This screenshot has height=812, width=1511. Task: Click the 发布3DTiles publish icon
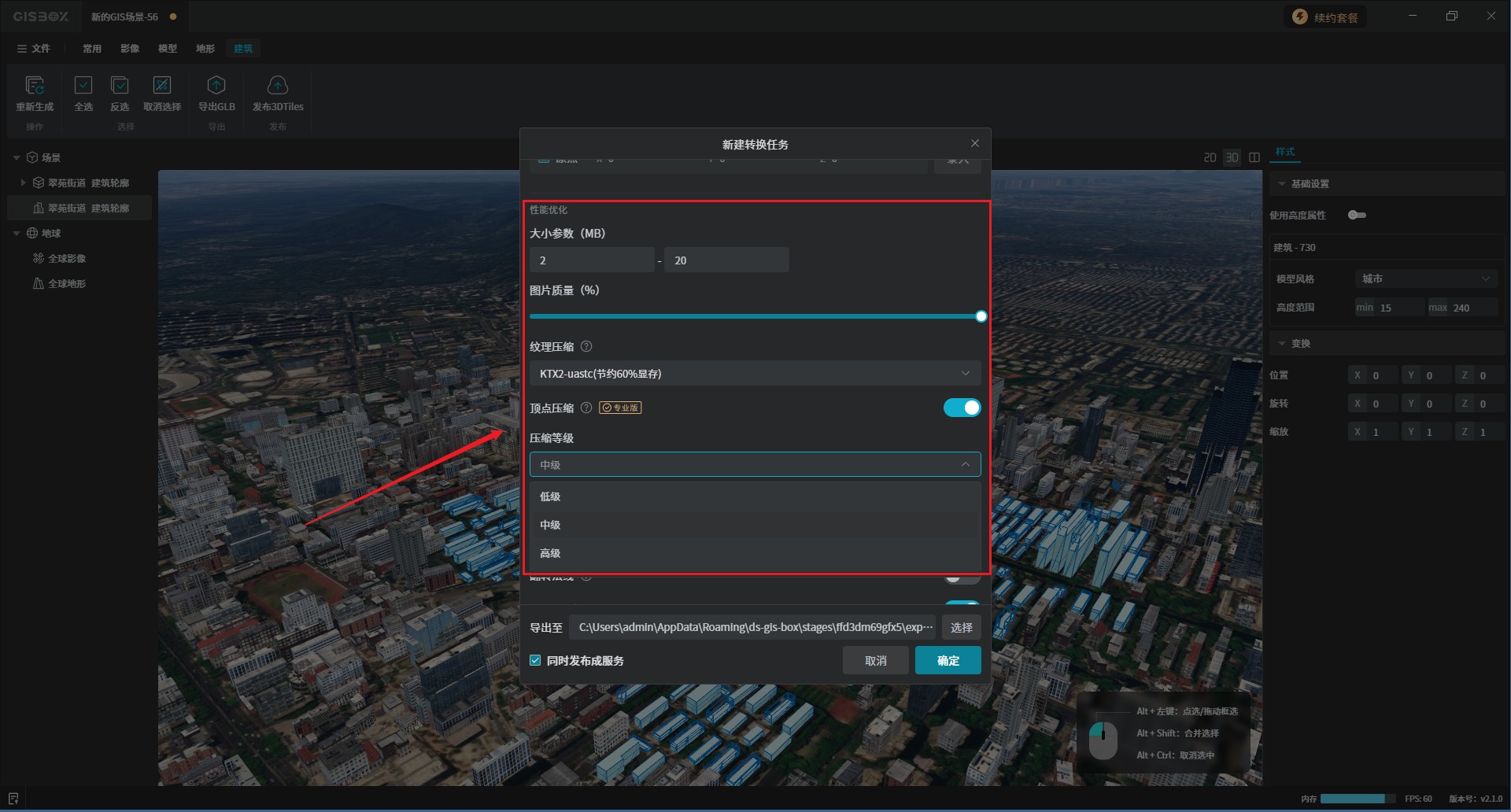278,86
